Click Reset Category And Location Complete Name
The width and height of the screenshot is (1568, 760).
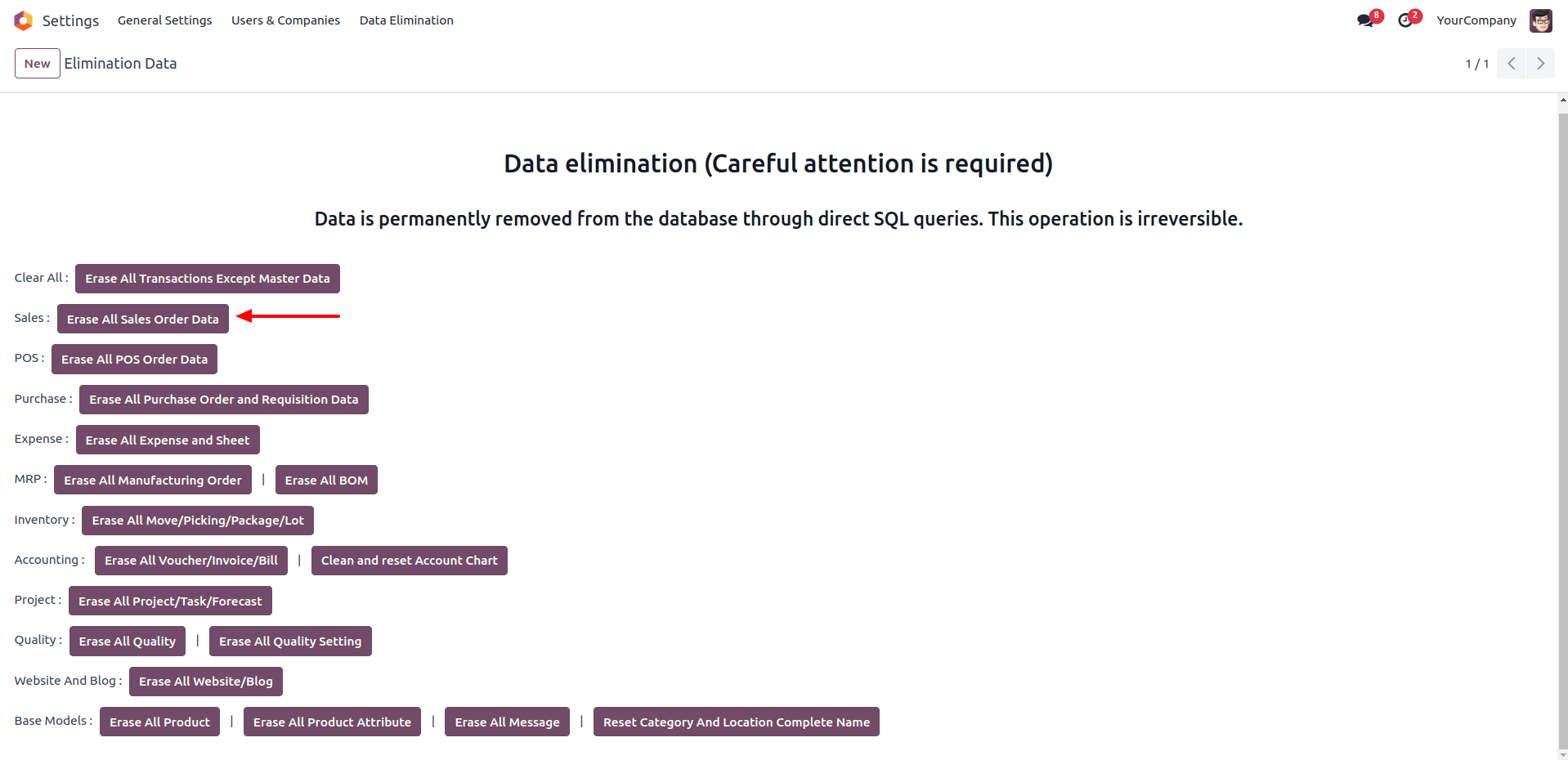tap(737, 722)
